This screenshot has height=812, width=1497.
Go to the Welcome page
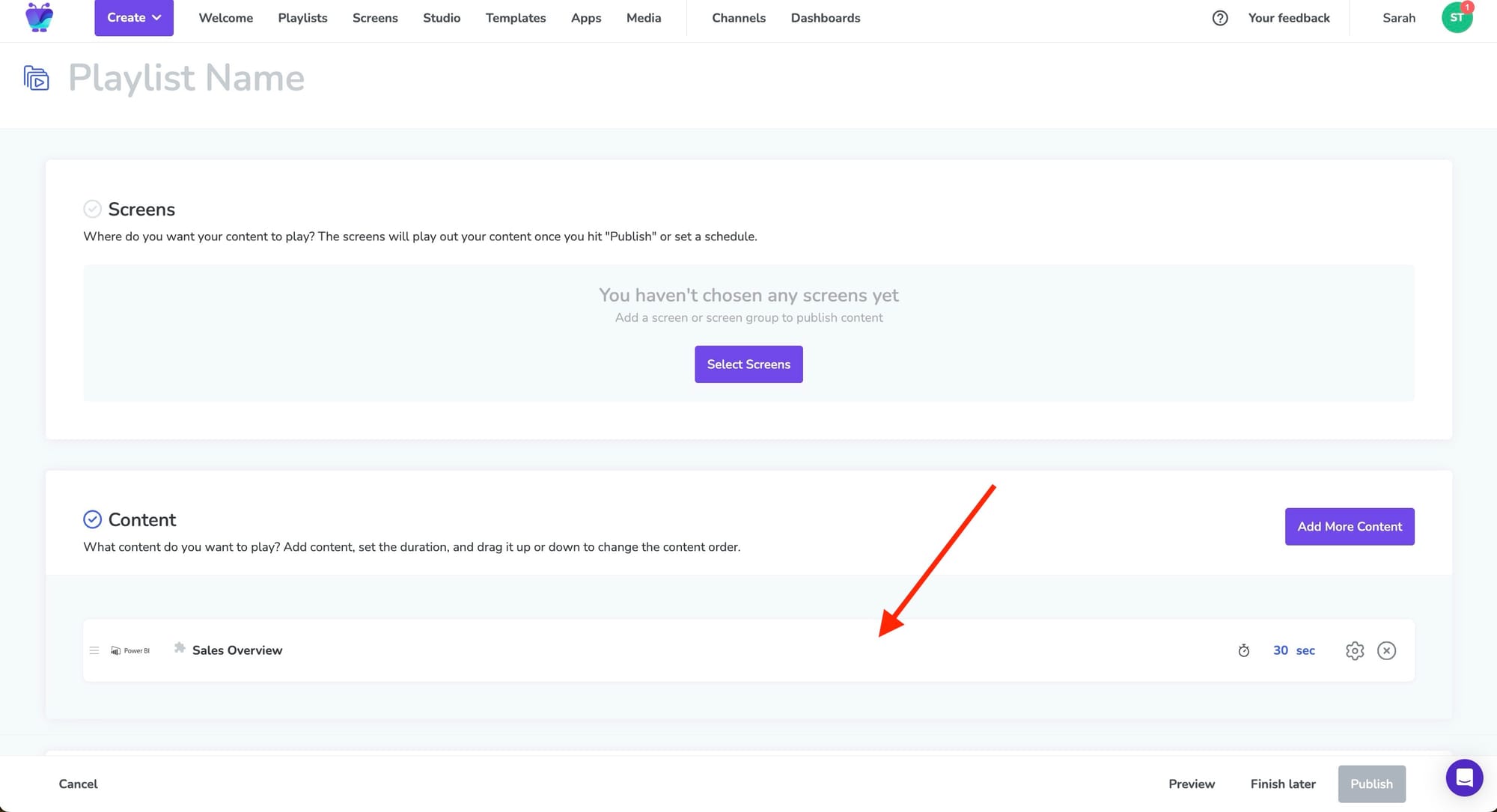[x=226, y=18]
